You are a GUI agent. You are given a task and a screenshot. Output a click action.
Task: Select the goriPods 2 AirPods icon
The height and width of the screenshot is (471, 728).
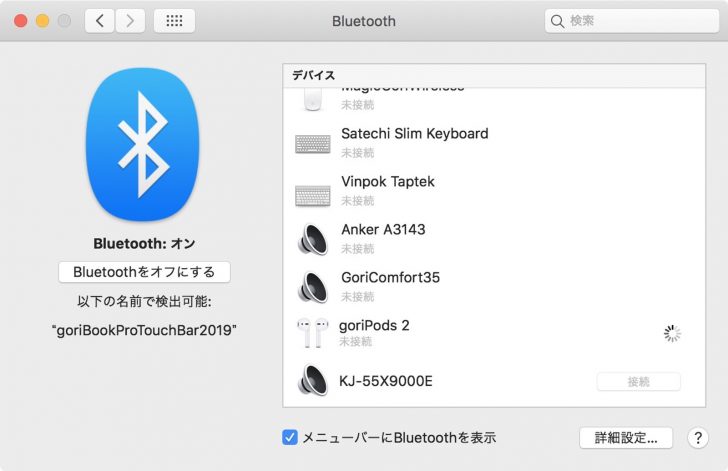[x=312, y=333]
